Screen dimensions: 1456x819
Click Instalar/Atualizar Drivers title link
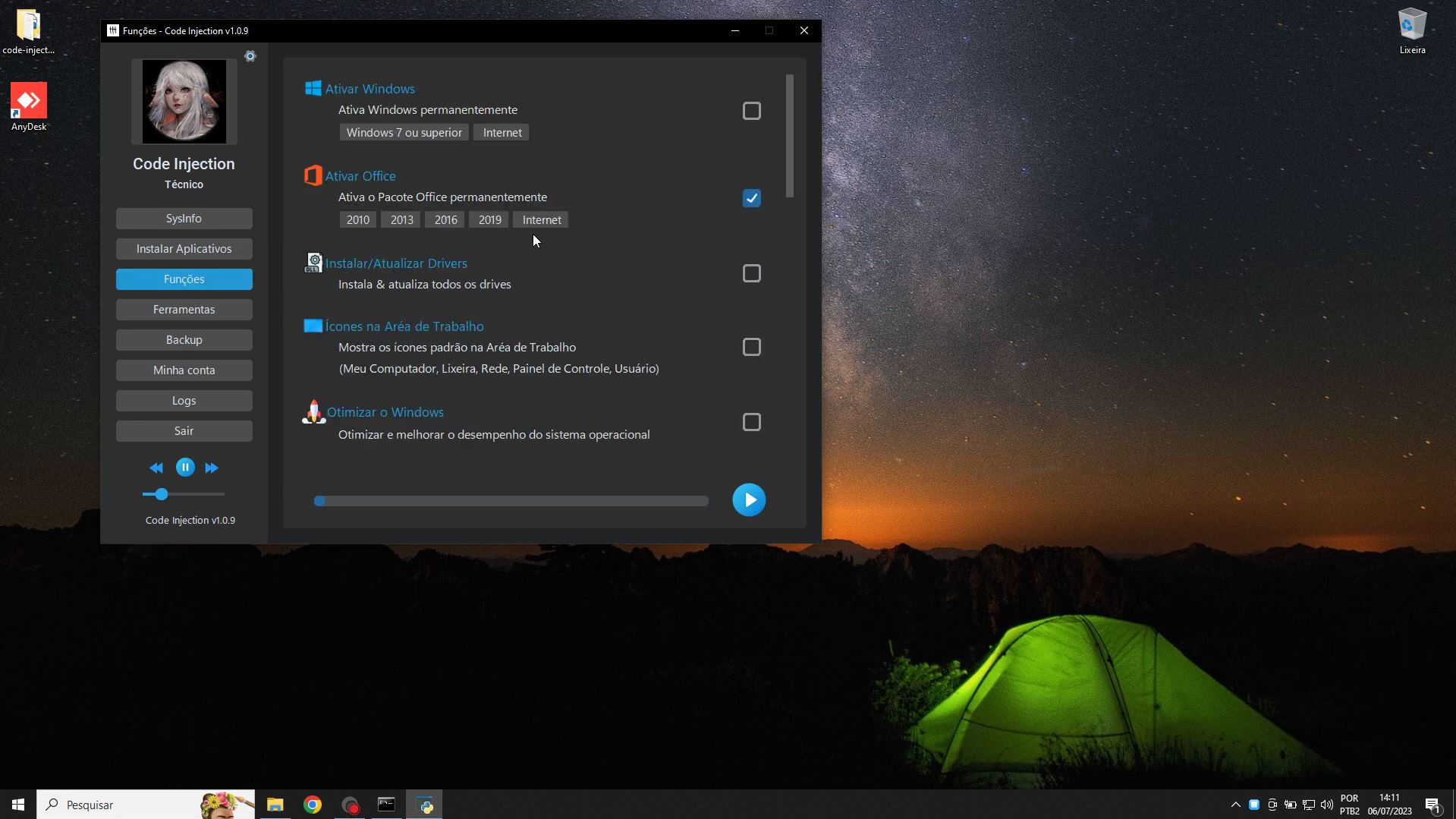(x=396, y=263)
